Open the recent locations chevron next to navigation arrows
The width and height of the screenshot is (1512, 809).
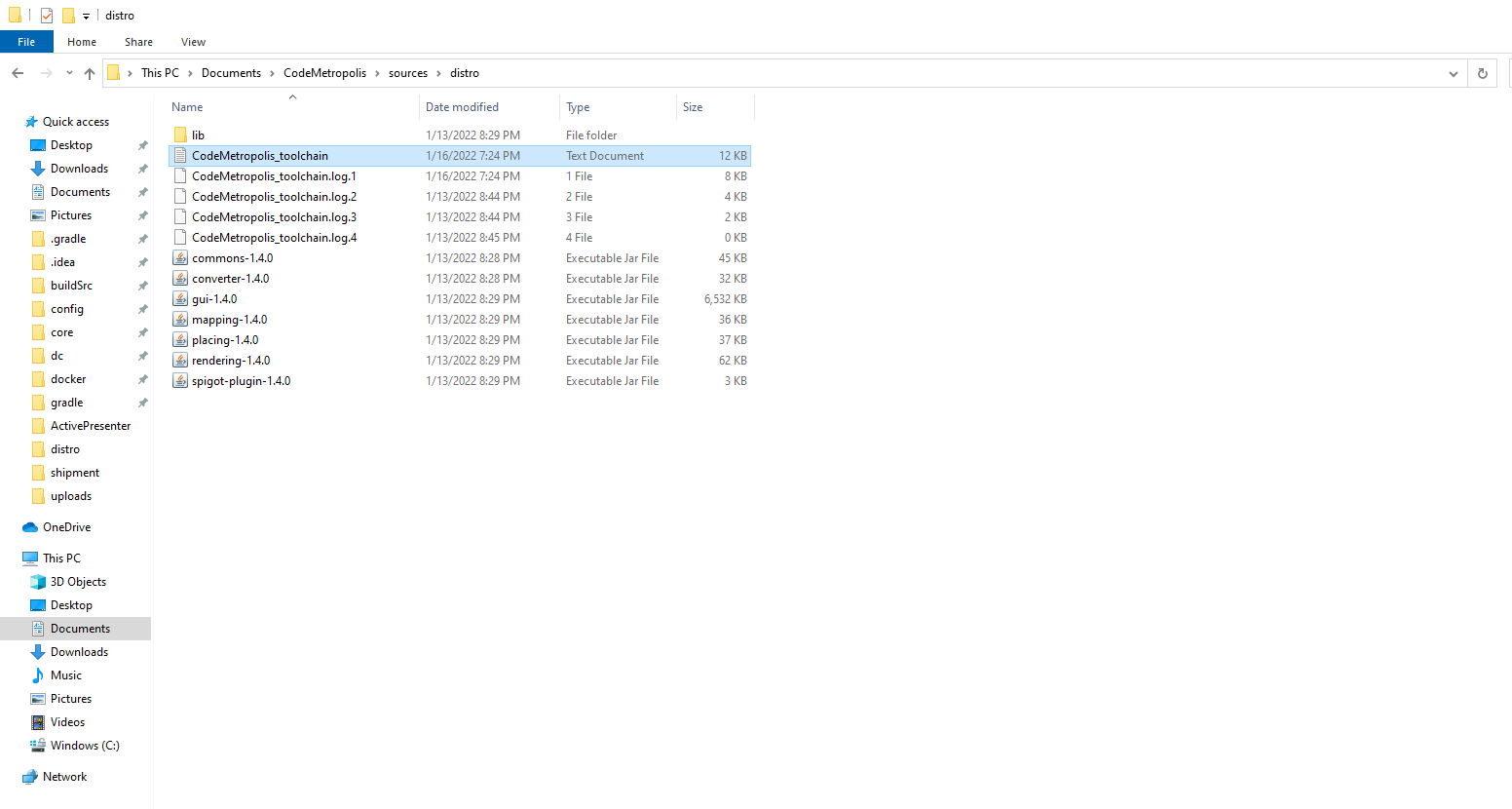point(68,73)
